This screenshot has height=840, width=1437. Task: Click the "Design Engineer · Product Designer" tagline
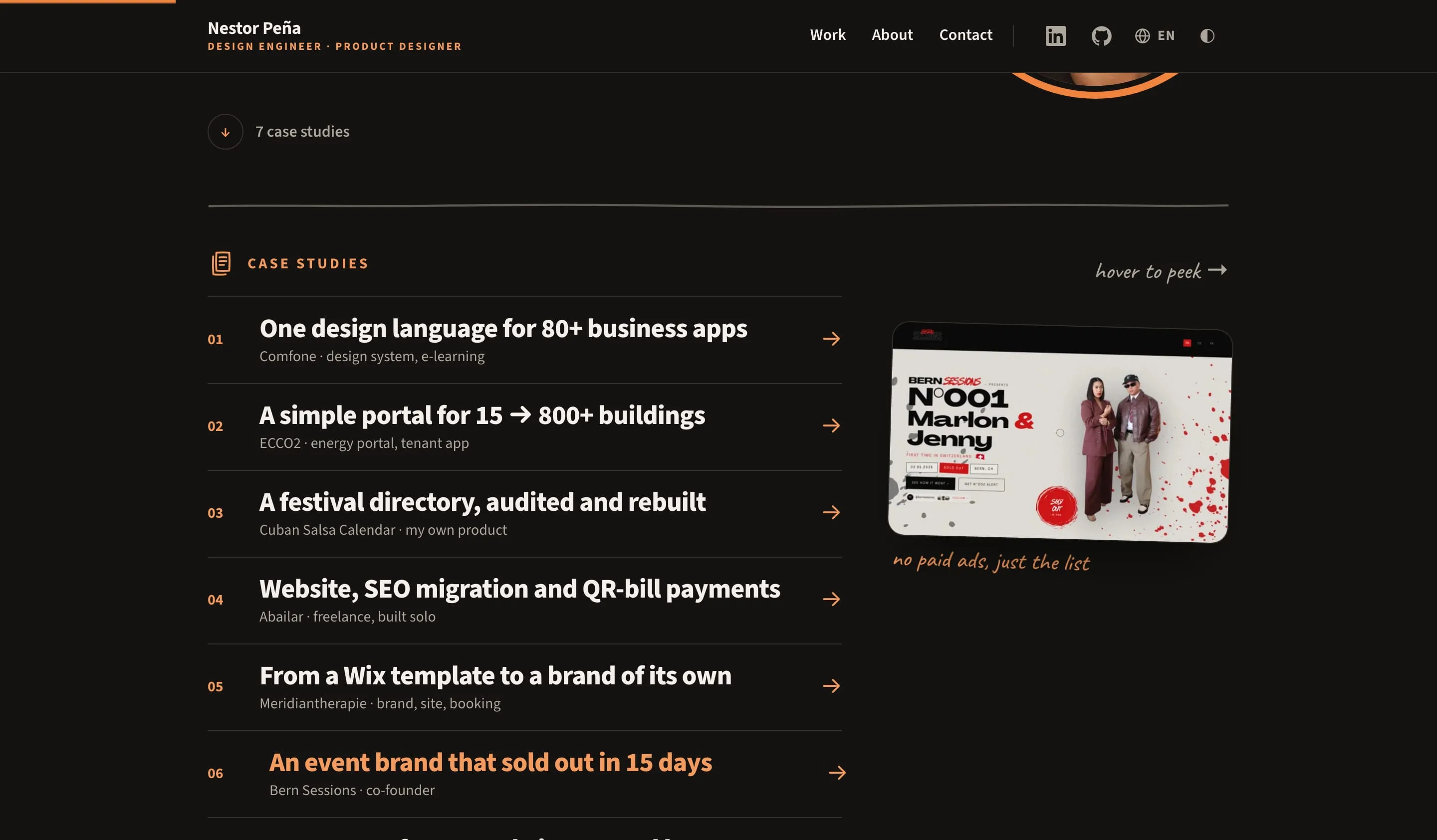pos(335,46)
